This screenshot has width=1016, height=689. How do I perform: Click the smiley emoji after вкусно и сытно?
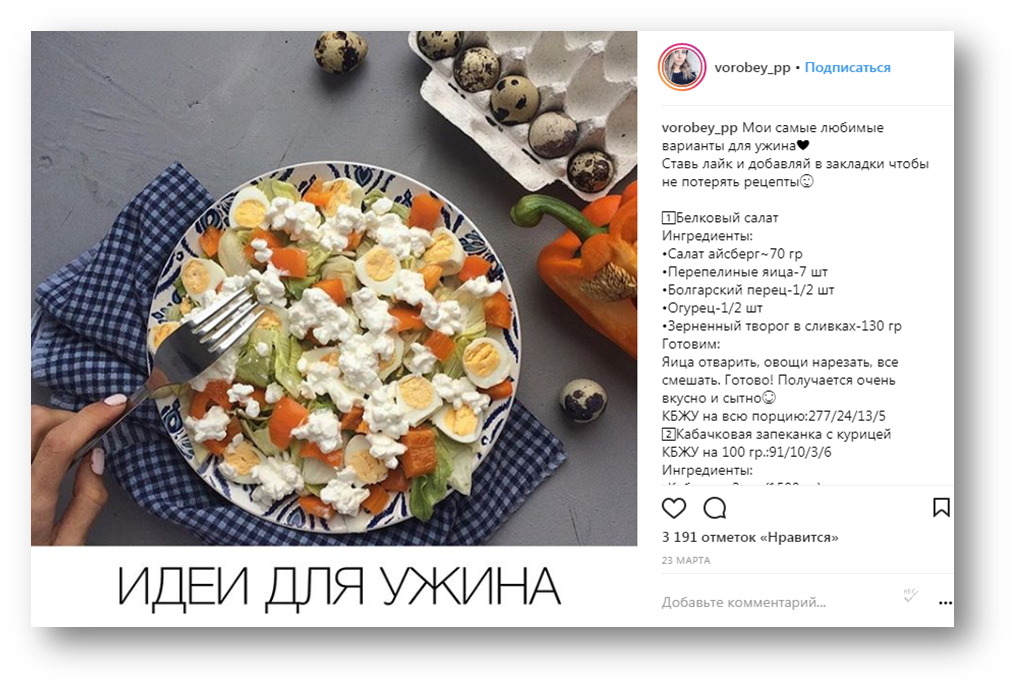tap(768, 398)
